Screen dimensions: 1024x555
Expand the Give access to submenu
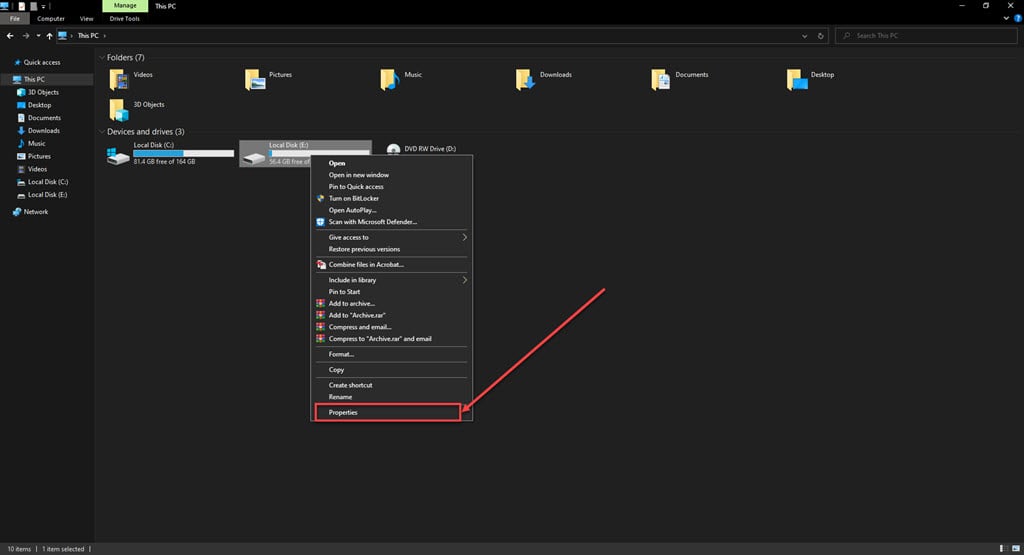click(465, 238)
